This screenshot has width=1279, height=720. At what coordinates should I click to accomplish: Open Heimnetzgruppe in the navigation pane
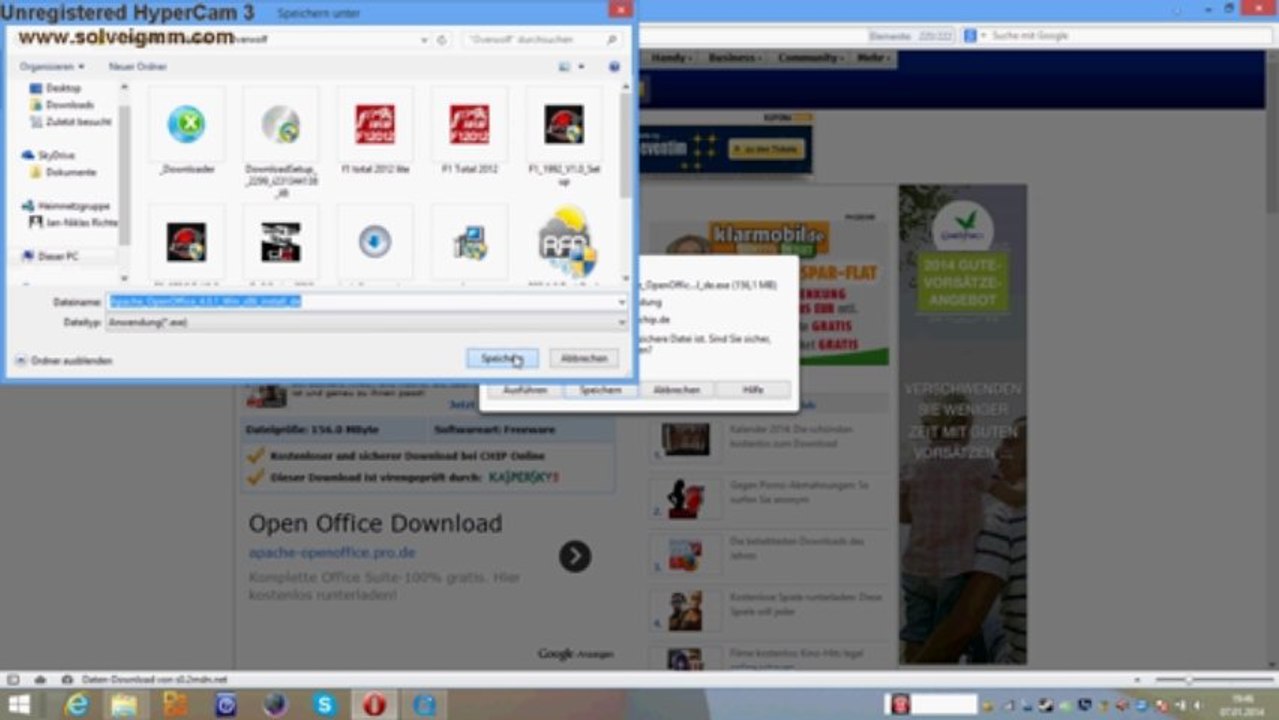point(73,205)
